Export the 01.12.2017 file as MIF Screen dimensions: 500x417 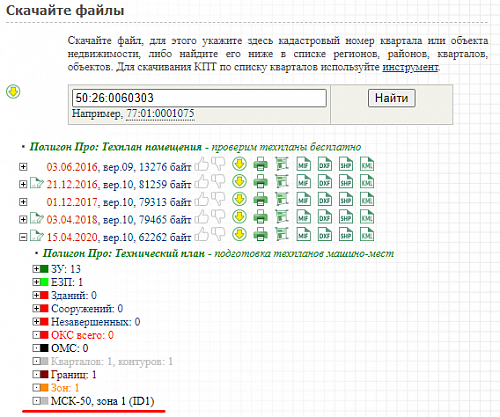click(x=303, y=200)
